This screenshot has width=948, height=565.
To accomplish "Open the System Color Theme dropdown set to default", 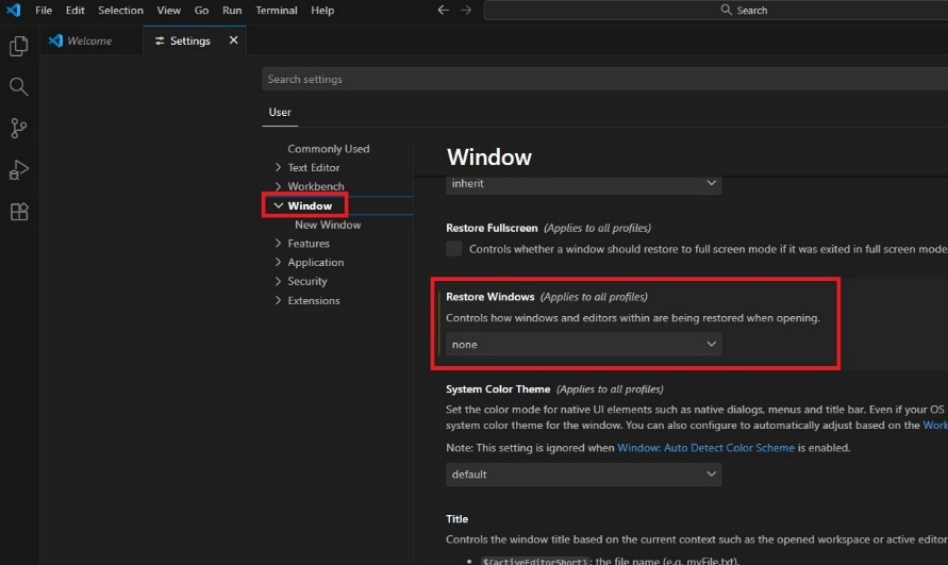I will pyautogui.click(x=583, y=474).
